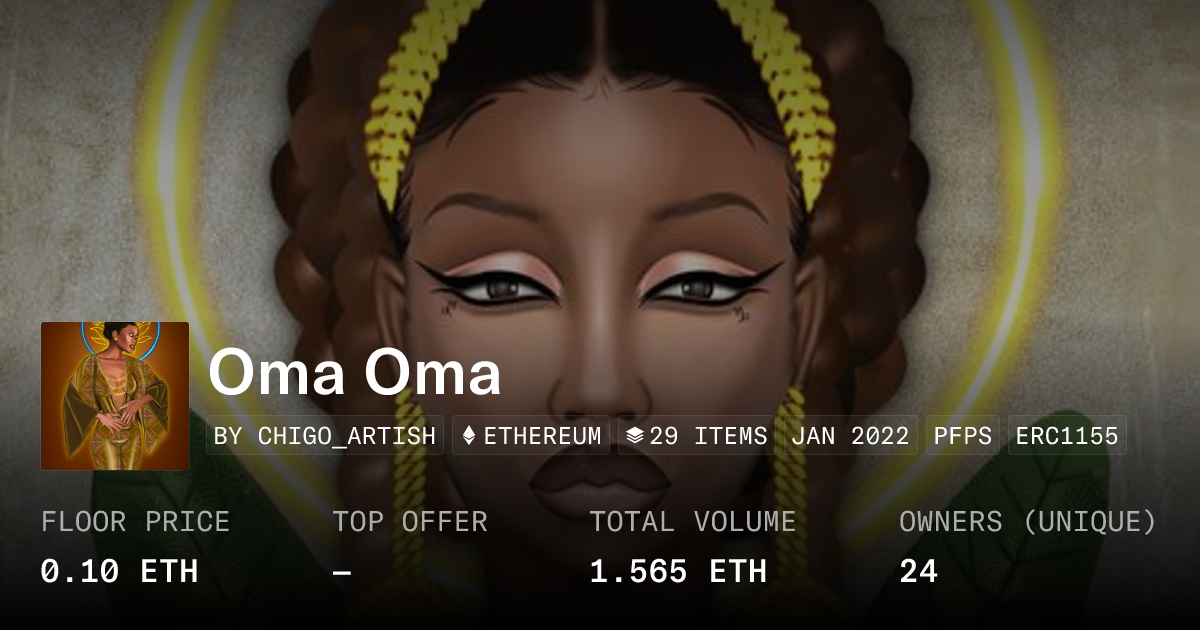Open creator BY CHIGO_ARTISH badge
This screenshot has height=630, width=1200.
[325, 436]
